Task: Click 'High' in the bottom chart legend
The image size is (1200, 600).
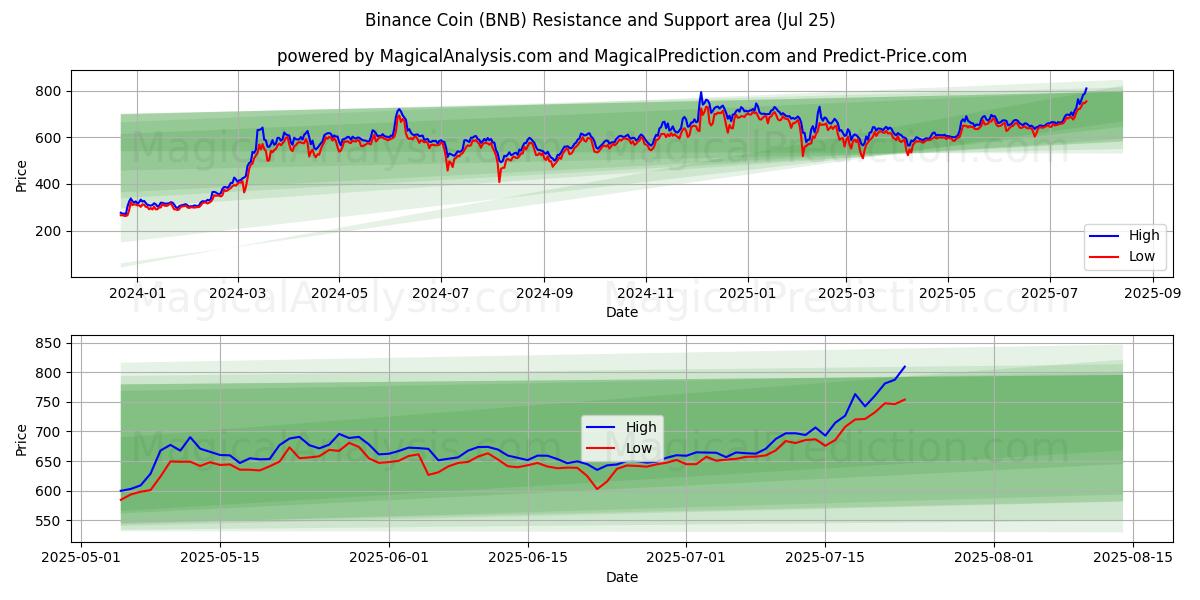Action: click(x=641, y=427)
